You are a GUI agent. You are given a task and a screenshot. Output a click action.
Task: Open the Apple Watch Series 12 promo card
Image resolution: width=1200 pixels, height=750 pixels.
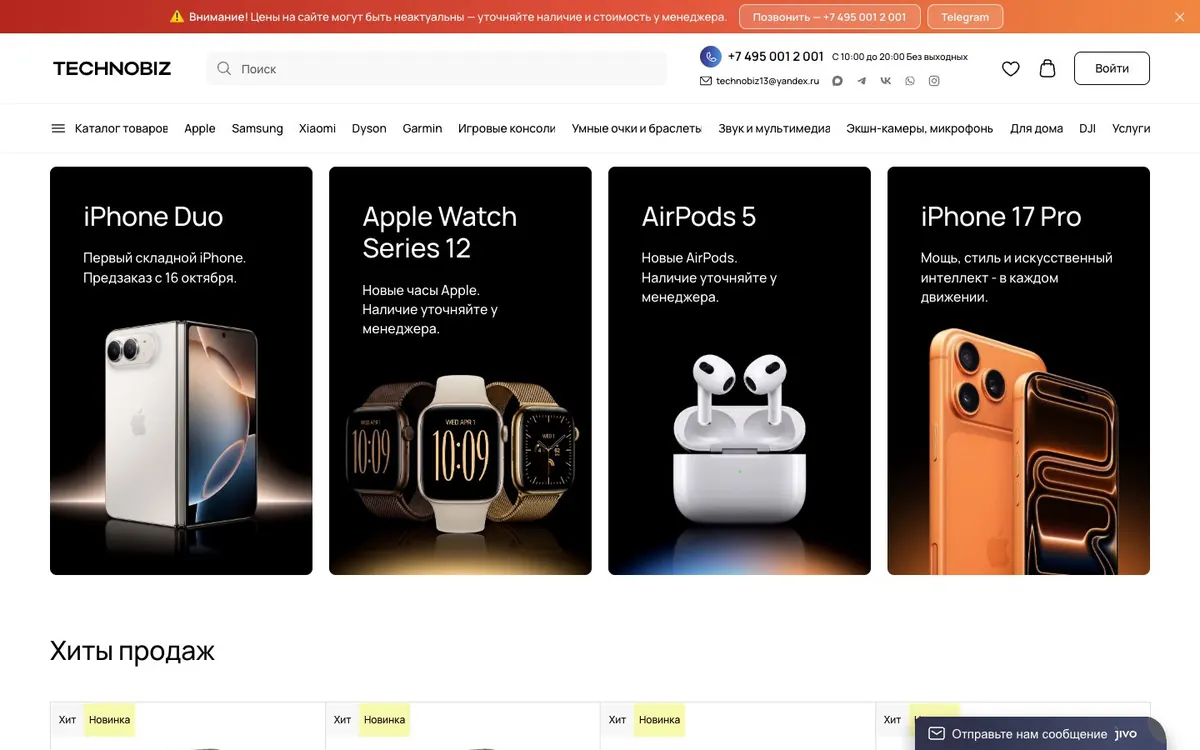(x=460, y=371)
